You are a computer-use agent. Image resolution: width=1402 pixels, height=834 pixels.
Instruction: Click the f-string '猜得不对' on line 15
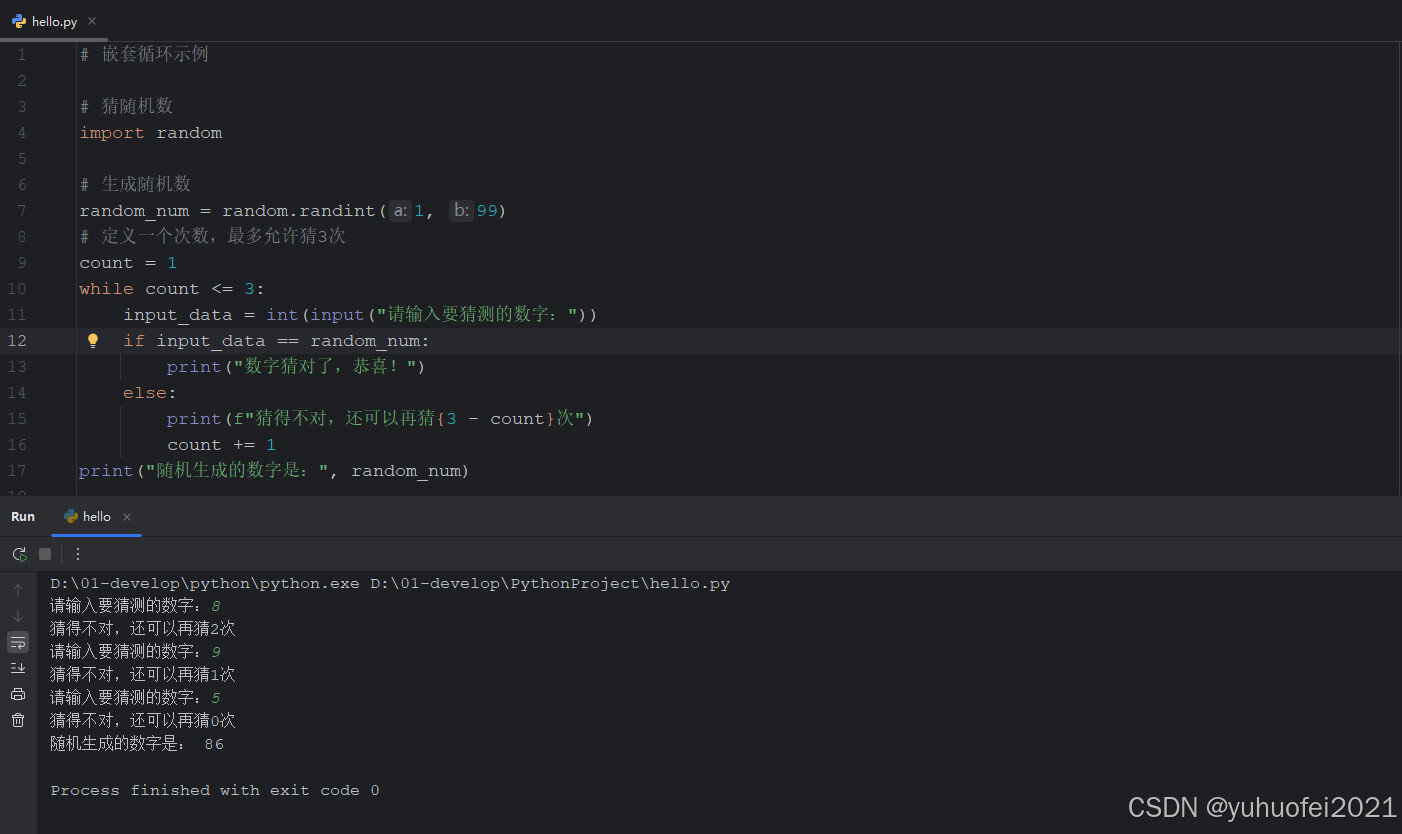coord(410,419)
